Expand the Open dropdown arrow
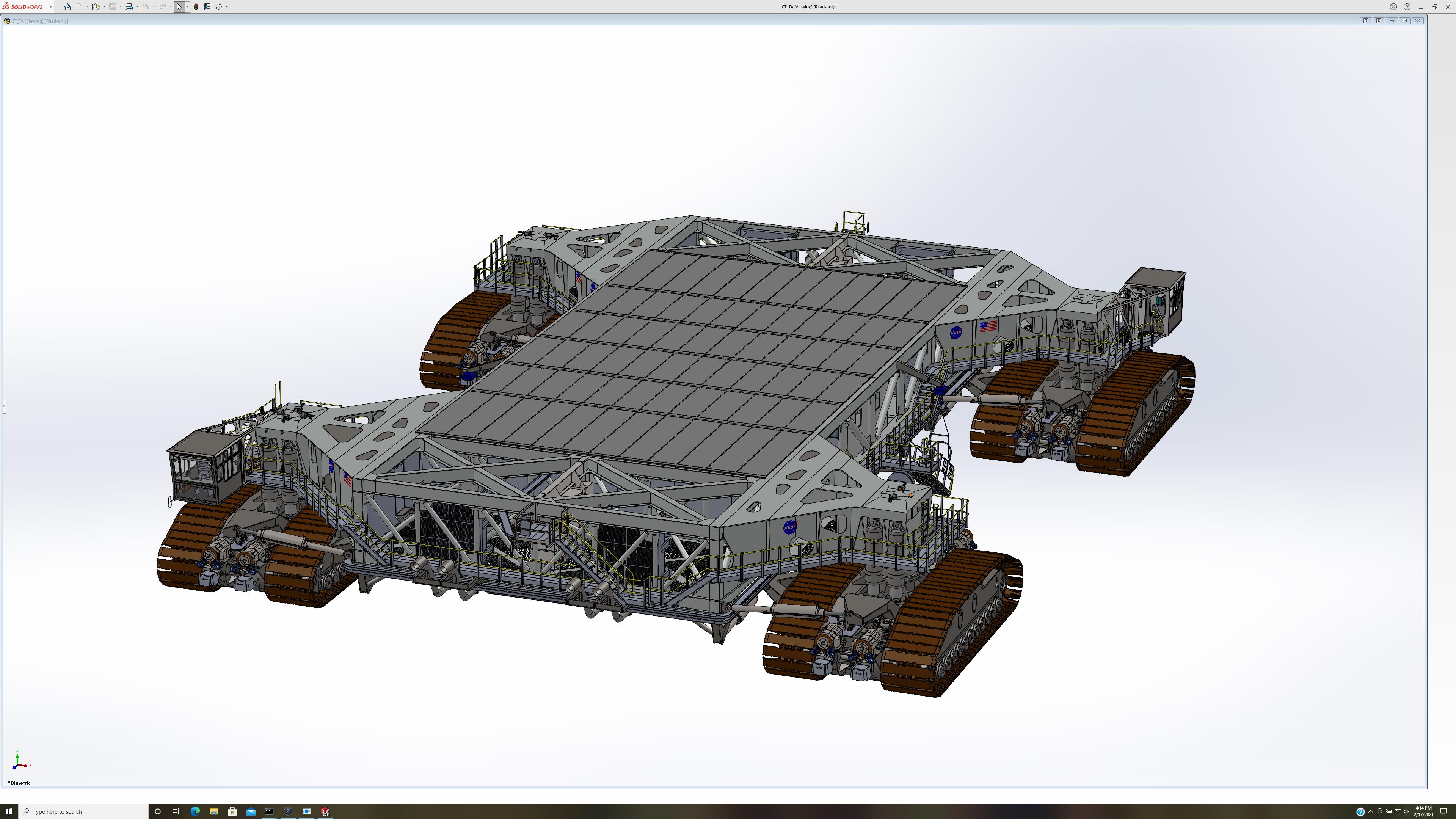This screenshot has width=1456, height=819. pyautogui.click(x=104, y=7)
